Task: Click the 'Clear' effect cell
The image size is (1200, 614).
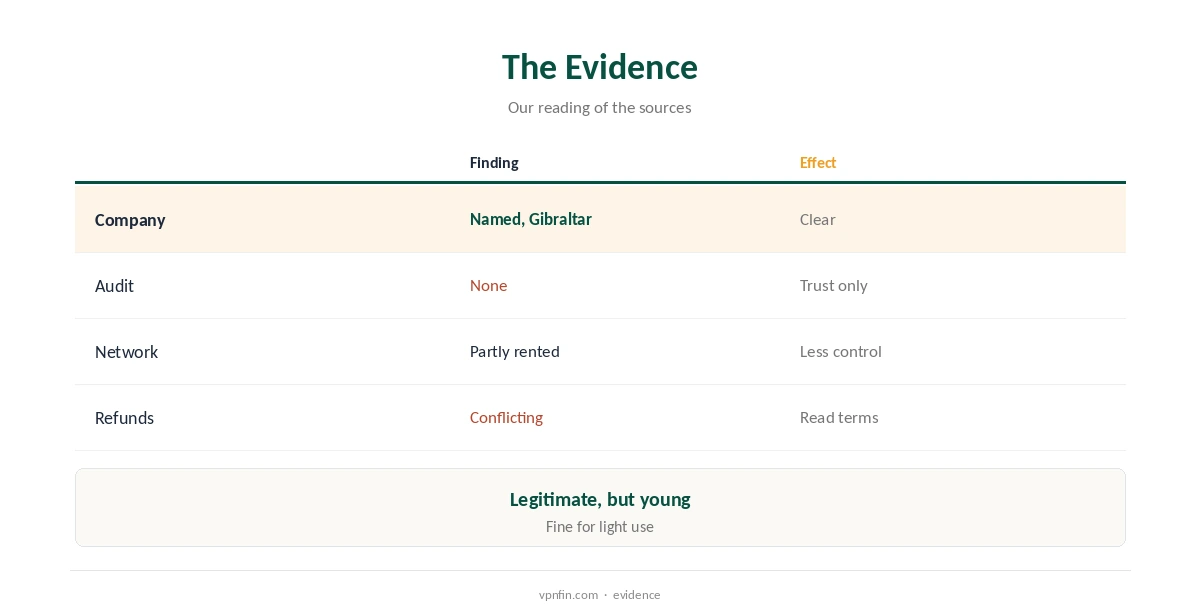Action: [817, 219]
